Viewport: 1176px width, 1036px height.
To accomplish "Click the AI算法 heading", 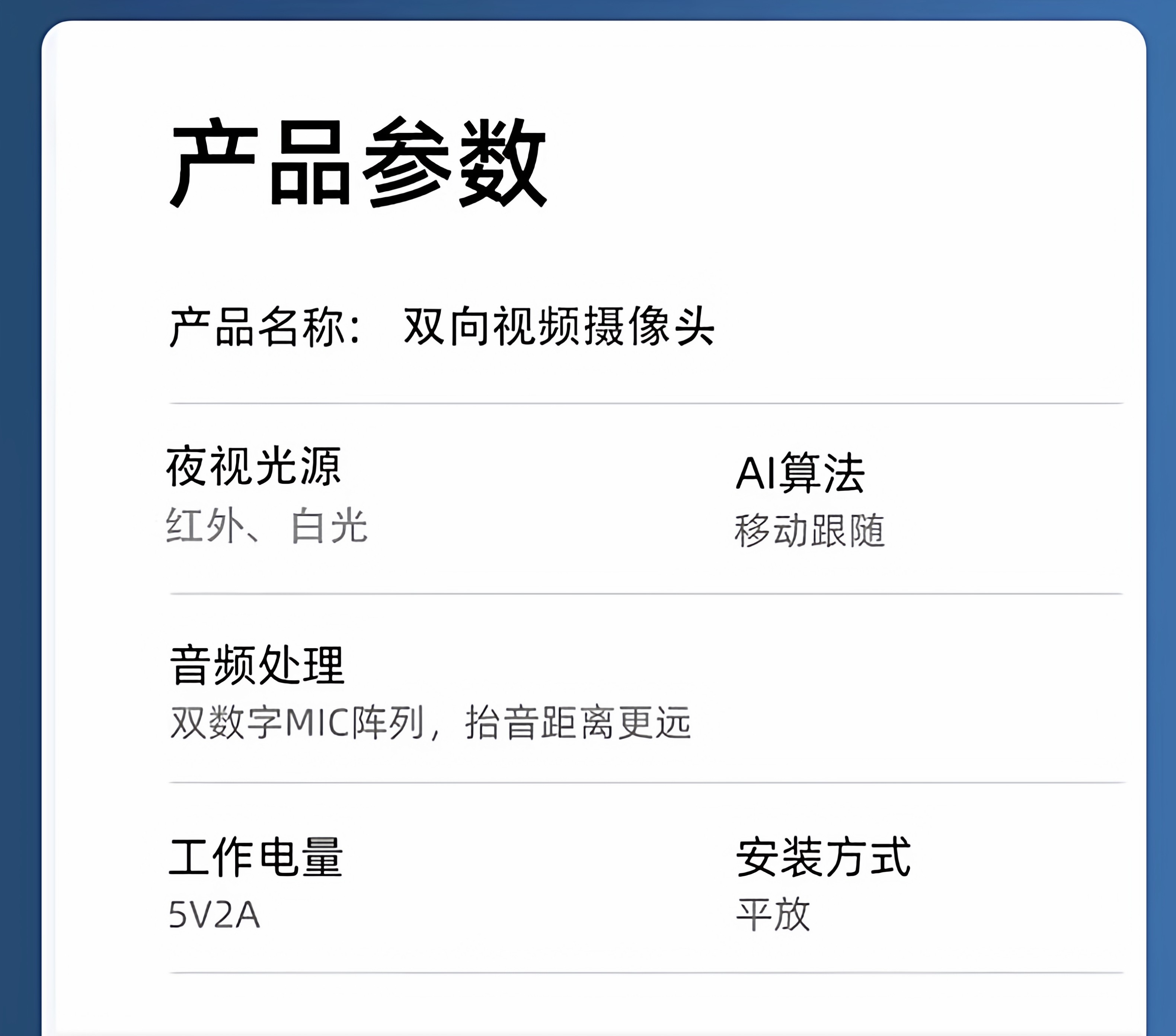I will point(800,473).
